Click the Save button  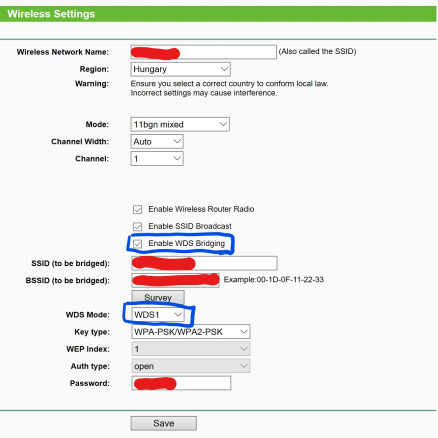(164, 423)
